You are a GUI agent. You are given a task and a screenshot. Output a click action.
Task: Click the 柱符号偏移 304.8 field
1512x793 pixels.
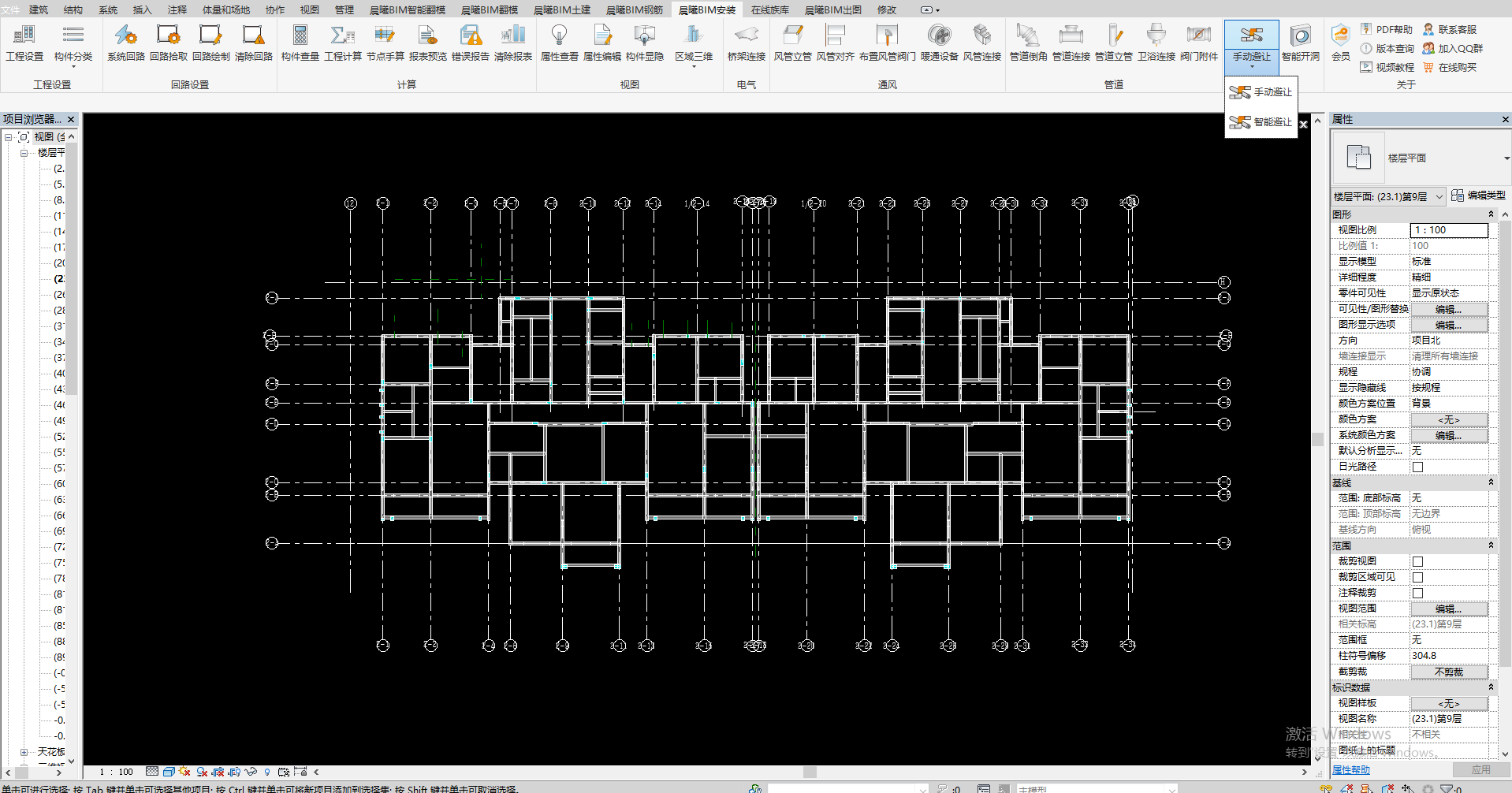coord(1449,656)
